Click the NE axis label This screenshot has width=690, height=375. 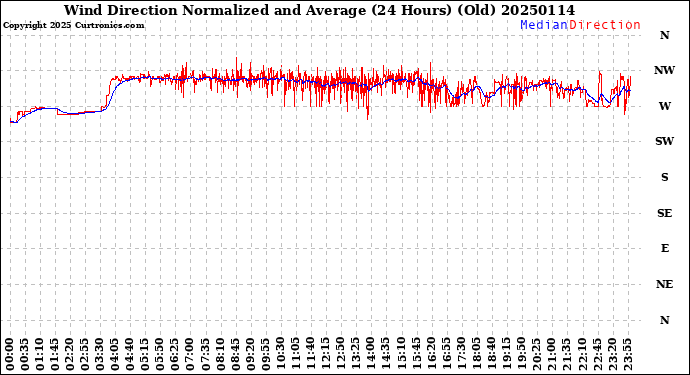(x=664, y=284)
